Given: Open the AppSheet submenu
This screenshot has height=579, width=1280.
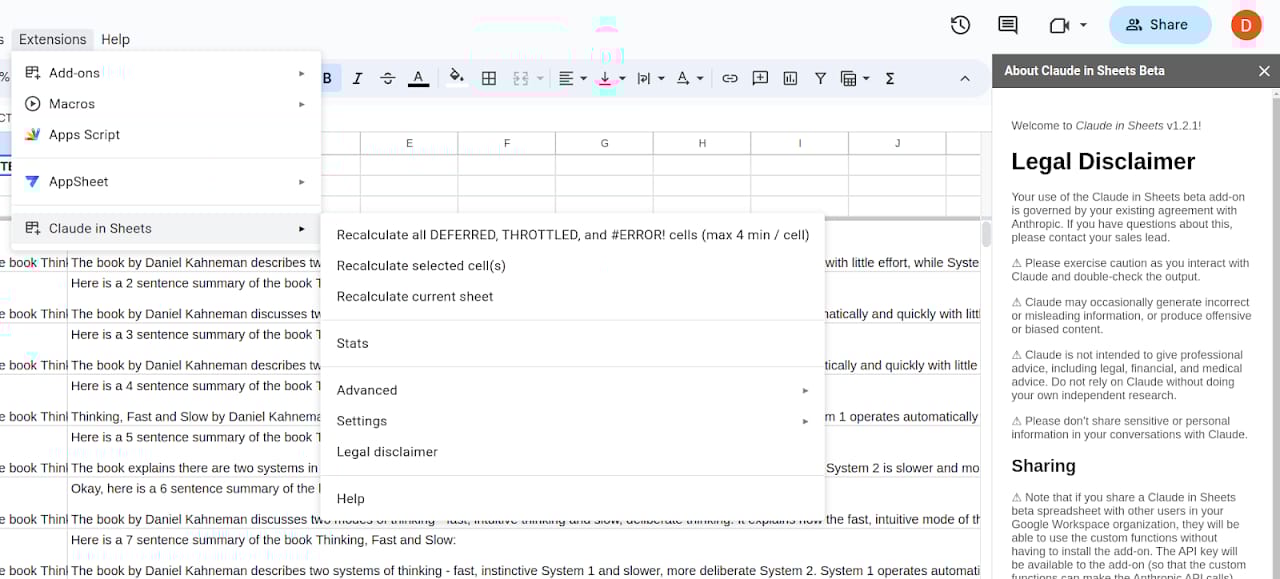Looking at the screenshot, I should (166, 182).
